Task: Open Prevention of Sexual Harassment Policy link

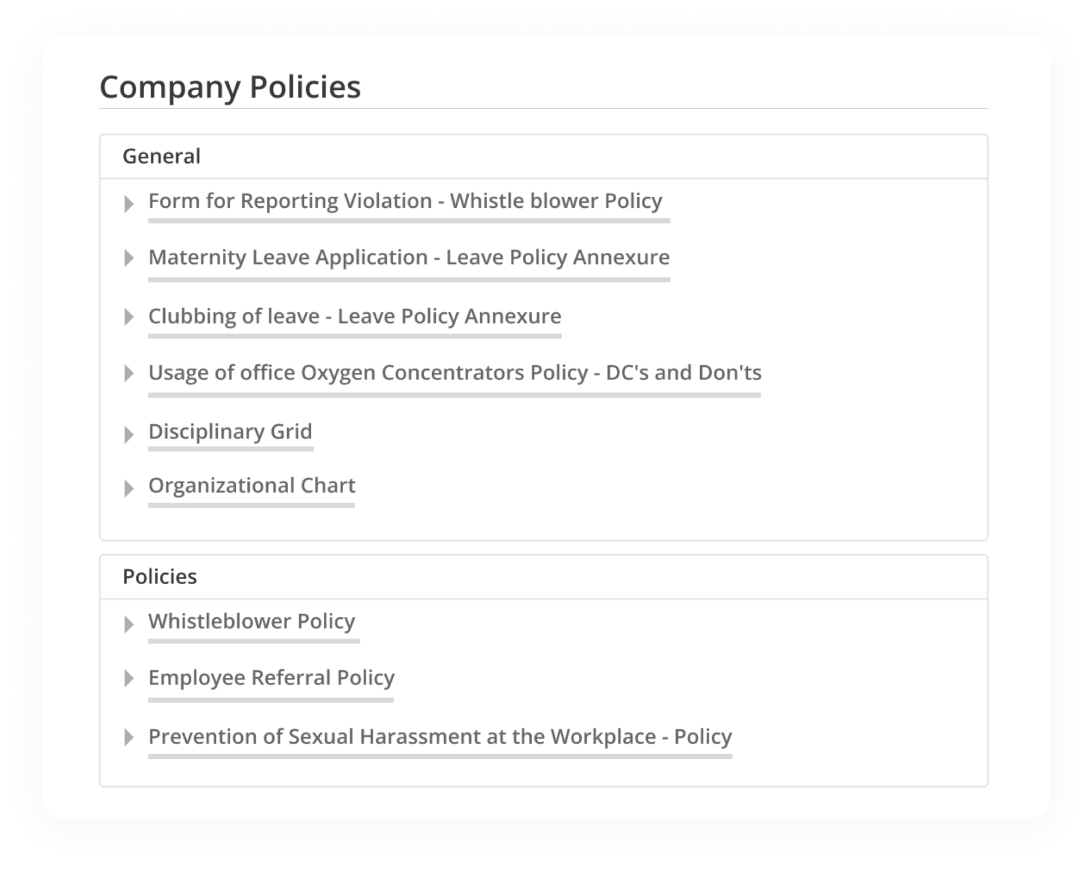Action: point(440,737)
